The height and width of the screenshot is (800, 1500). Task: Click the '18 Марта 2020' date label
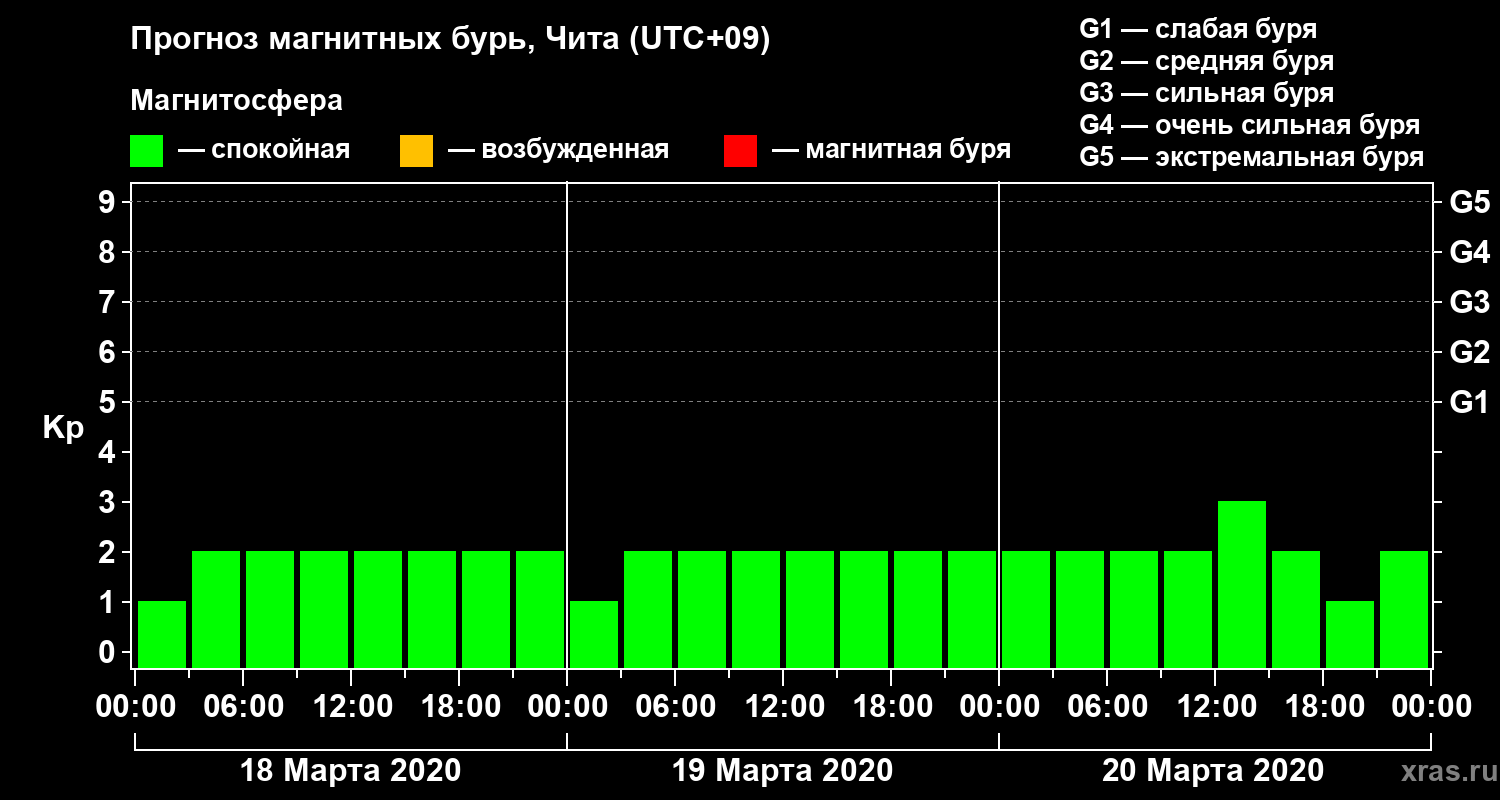[x=350, y=771]
